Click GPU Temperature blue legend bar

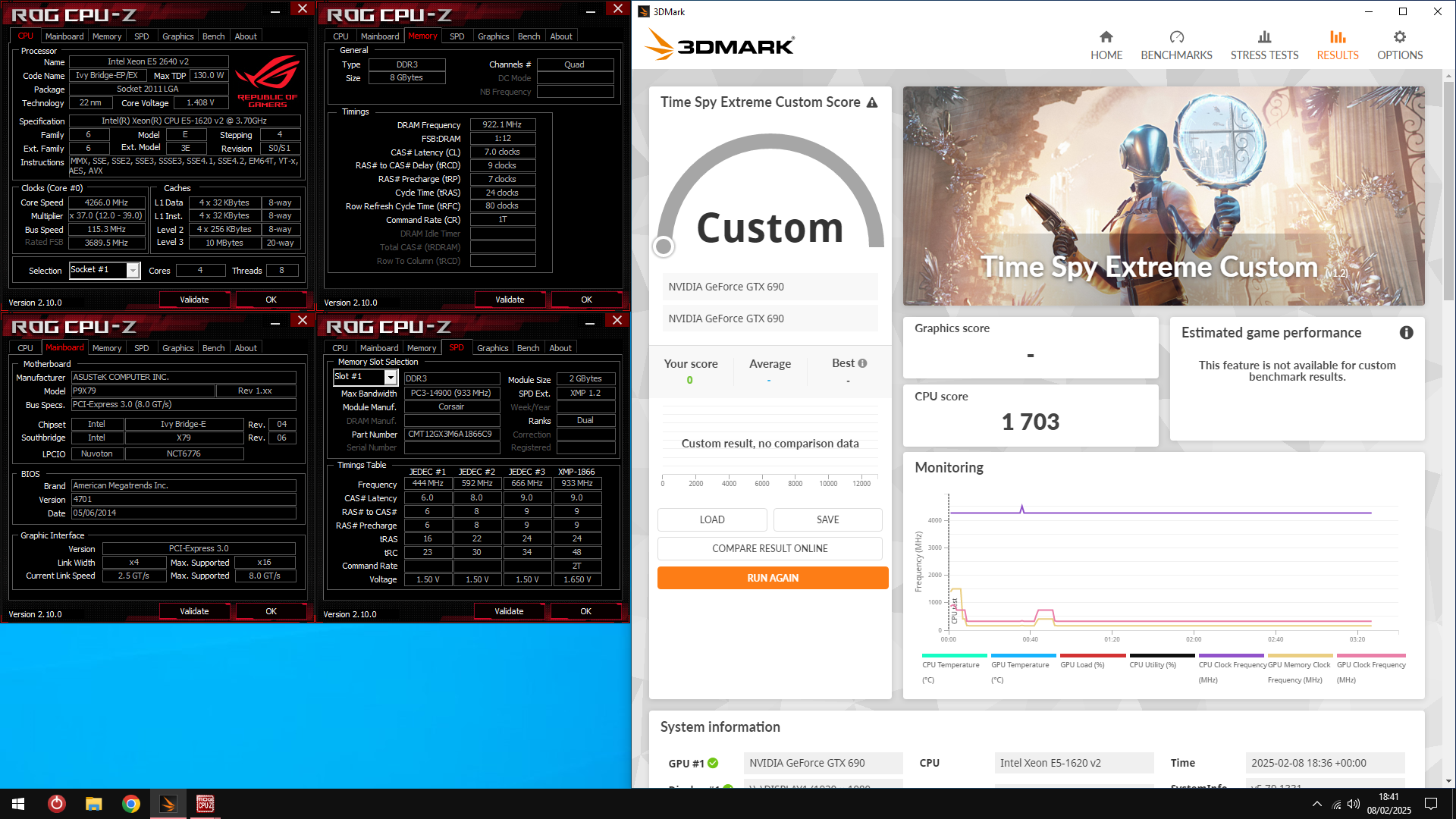click(1023, 655)
